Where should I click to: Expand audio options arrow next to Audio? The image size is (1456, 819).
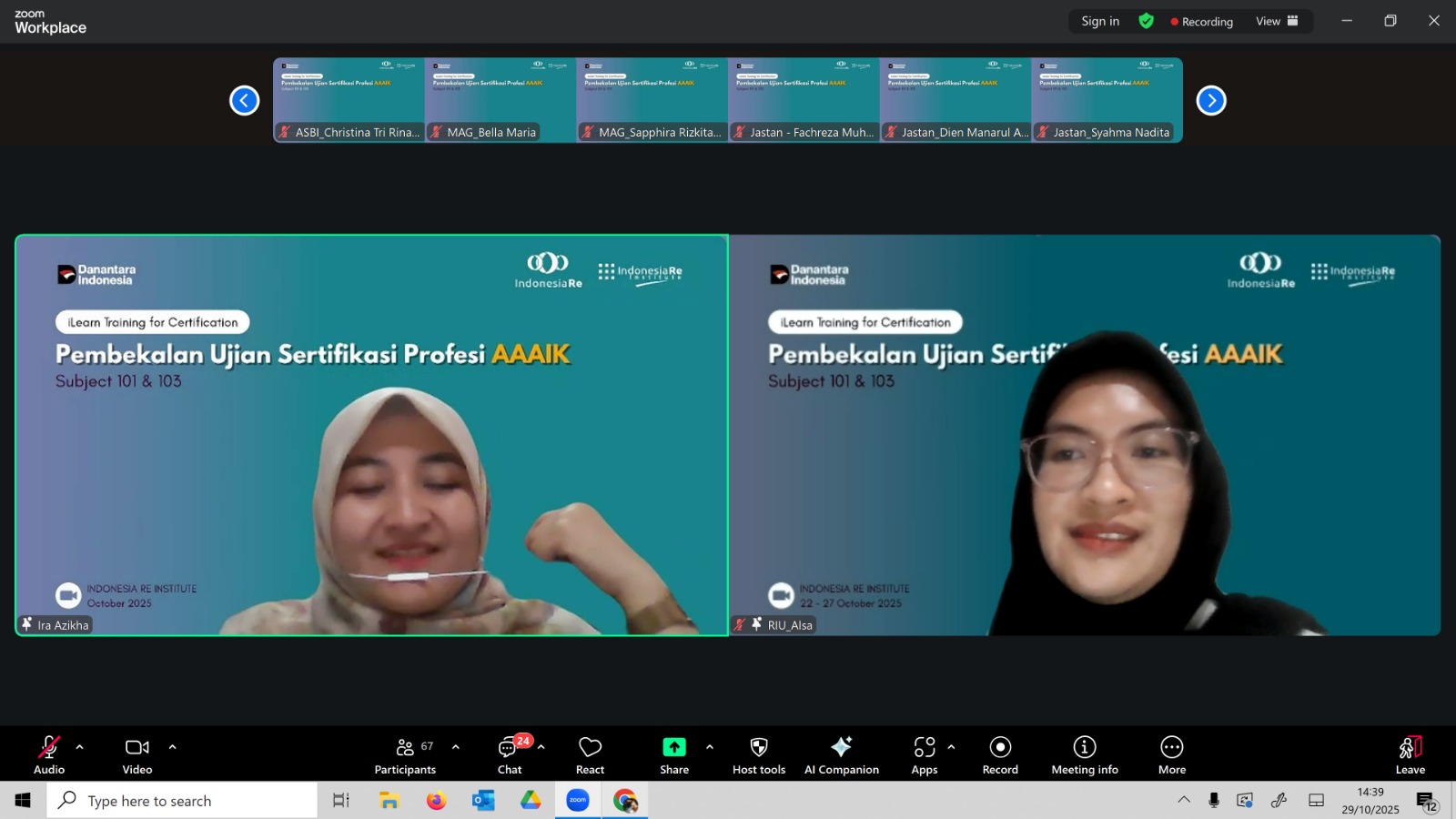(x=80, y=747)
